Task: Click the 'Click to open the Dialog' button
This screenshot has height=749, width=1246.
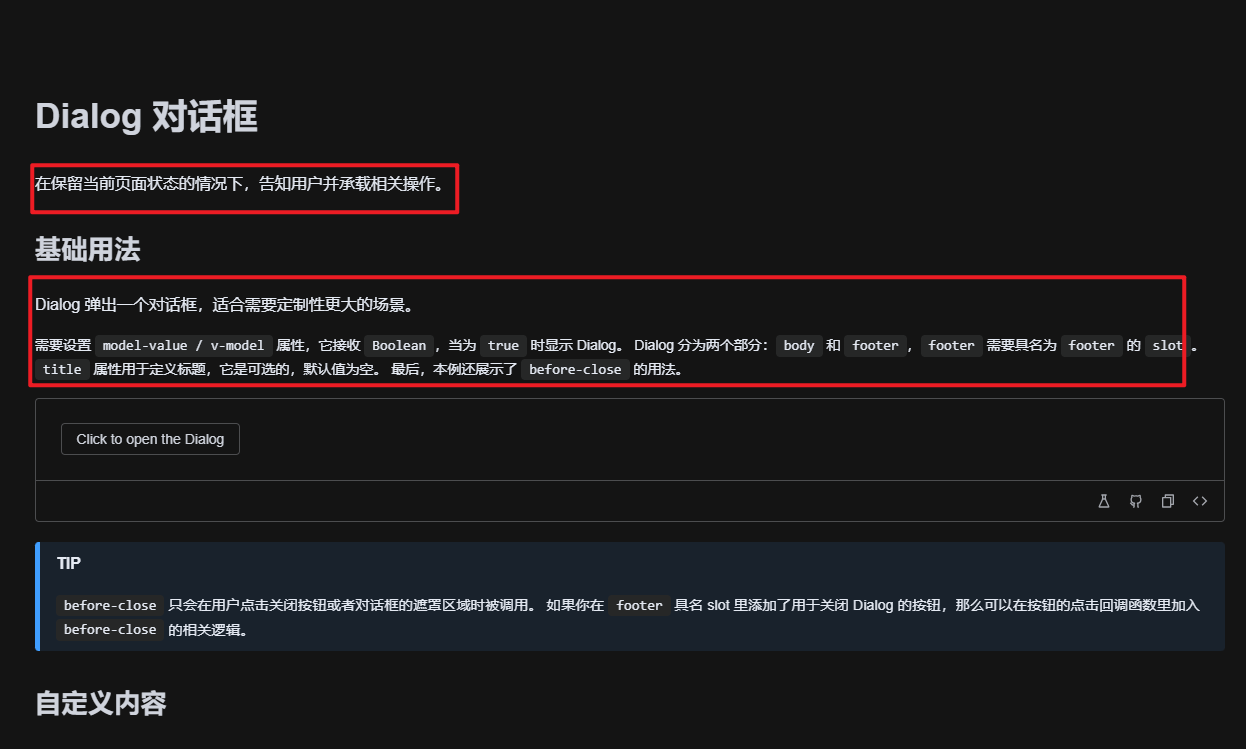Action: point(150,438)
